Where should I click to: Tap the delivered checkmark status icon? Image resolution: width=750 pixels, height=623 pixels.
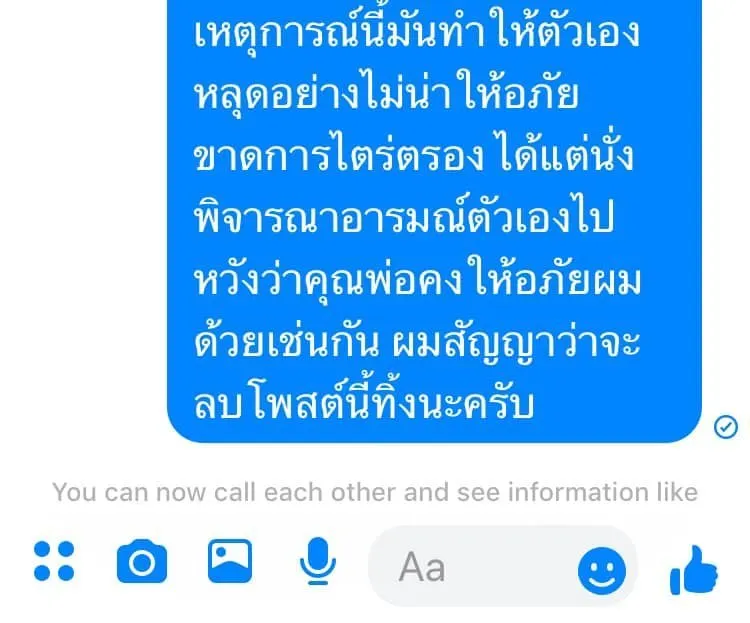pos(726,427)
